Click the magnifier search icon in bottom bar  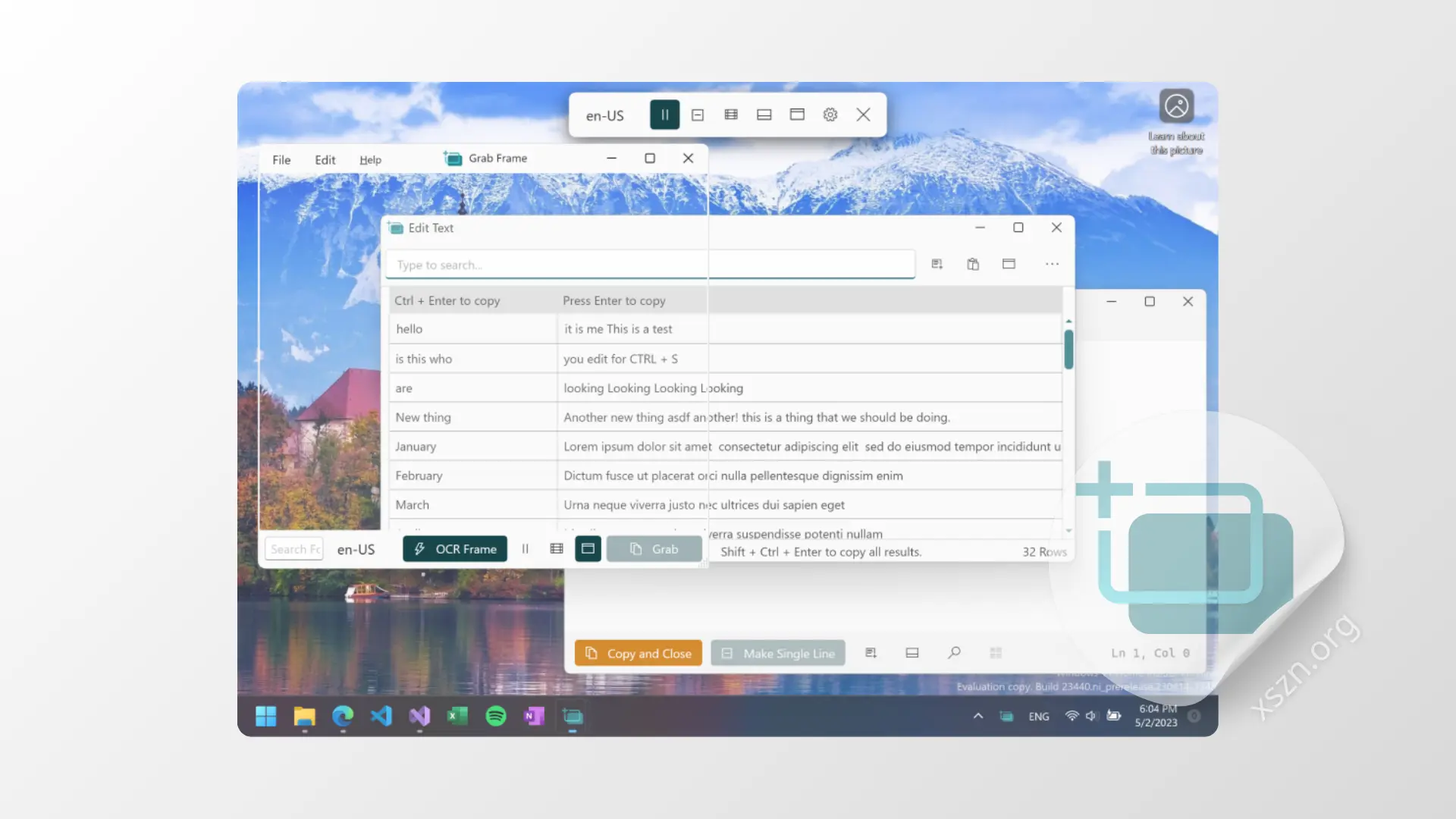pos(954,652)
